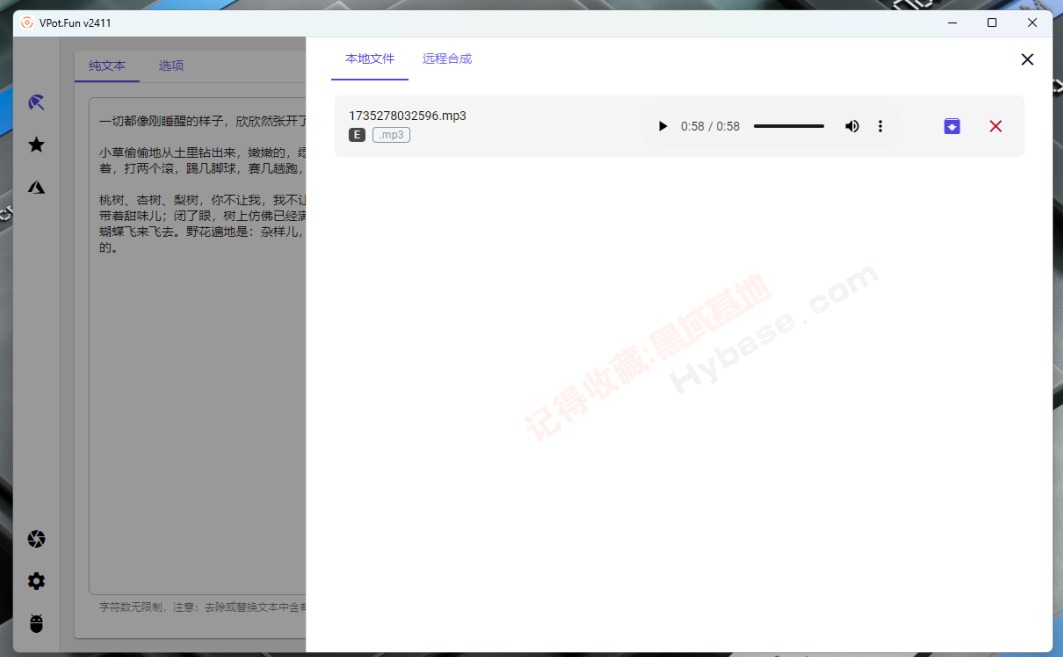Open the 纯文本 tab
Viewport: 1063px width, 657px height.
[107, 66]
